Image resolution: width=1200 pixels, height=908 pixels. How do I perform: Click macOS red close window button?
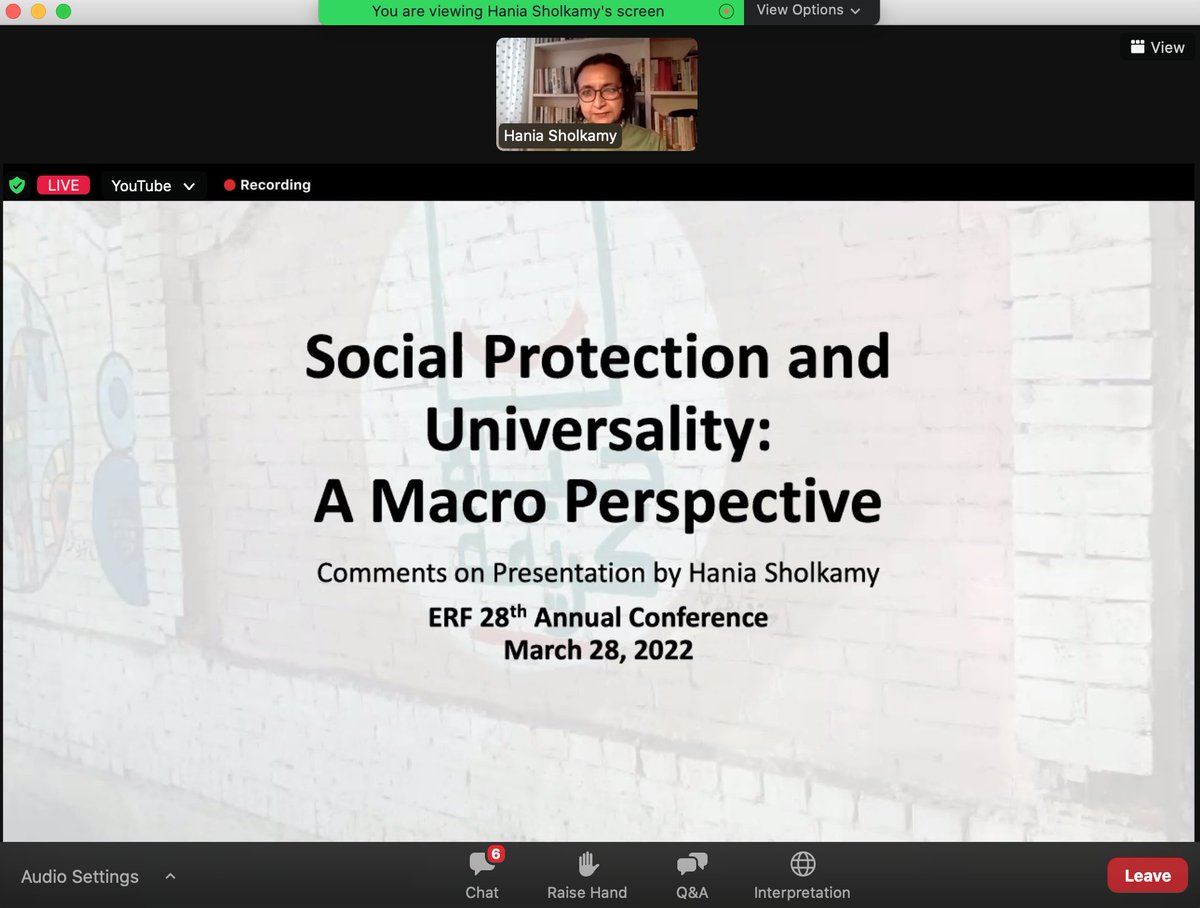(14, 12)
